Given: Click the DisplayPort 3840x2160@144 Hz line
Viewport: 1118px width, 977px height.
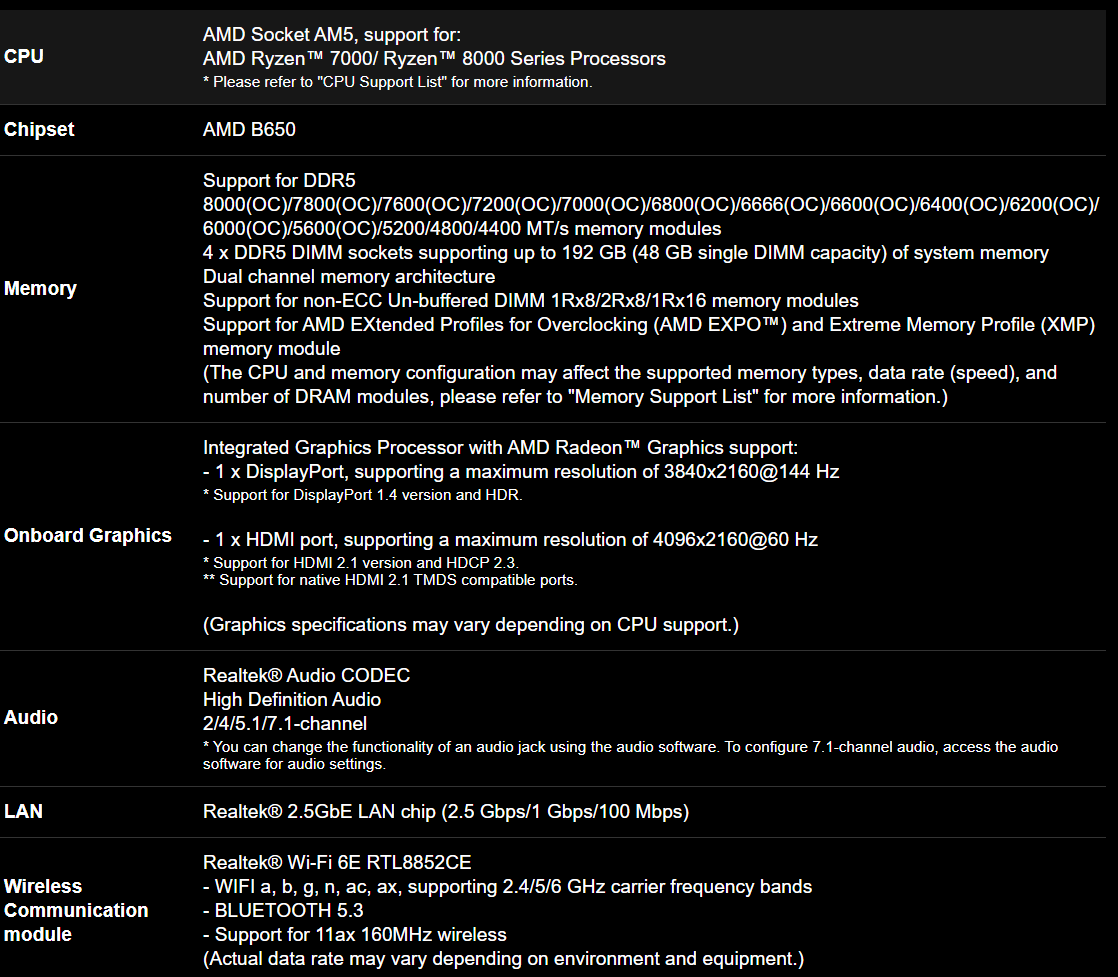Looking at the screenshot, I should (520, 471).
